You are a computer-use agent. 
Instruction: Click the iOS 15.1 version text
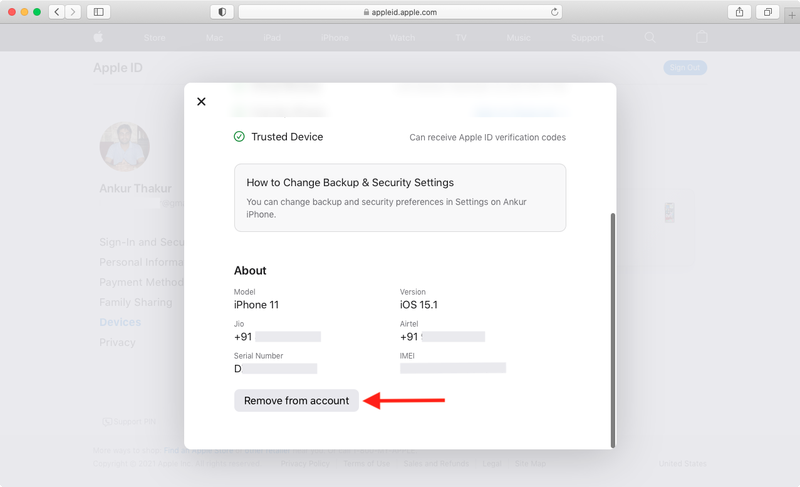[x=418, y=305]
